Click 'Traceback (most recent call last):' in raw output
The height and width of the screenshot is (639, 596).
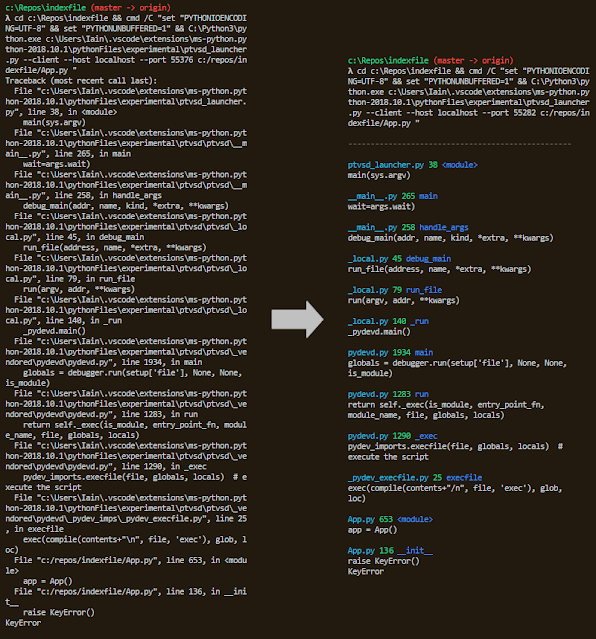point(81,81)
